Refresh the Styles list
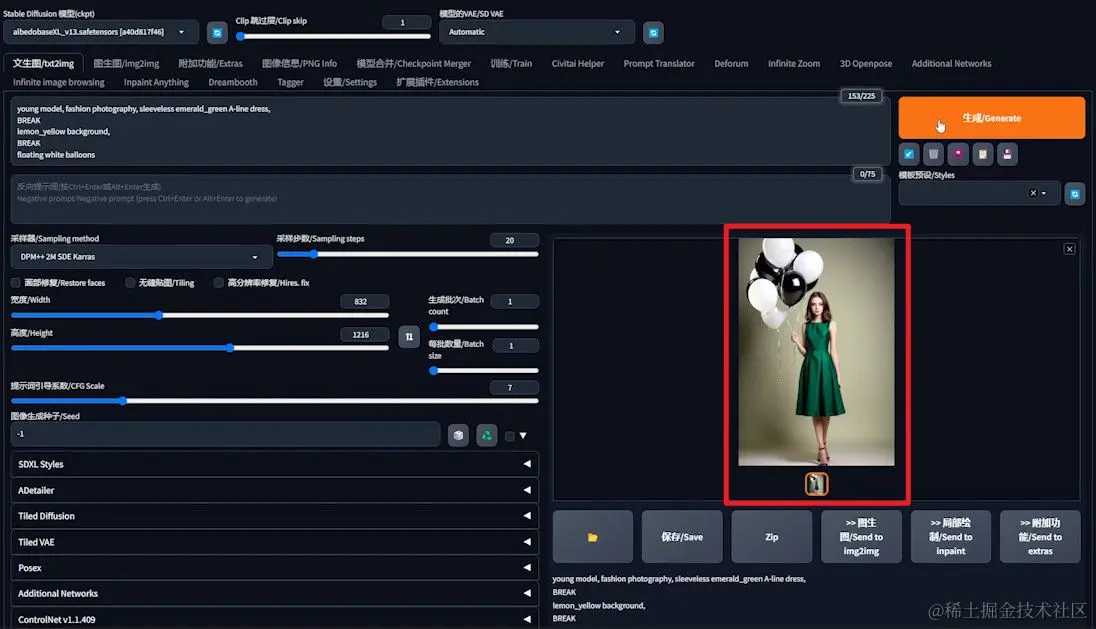 1074,194
